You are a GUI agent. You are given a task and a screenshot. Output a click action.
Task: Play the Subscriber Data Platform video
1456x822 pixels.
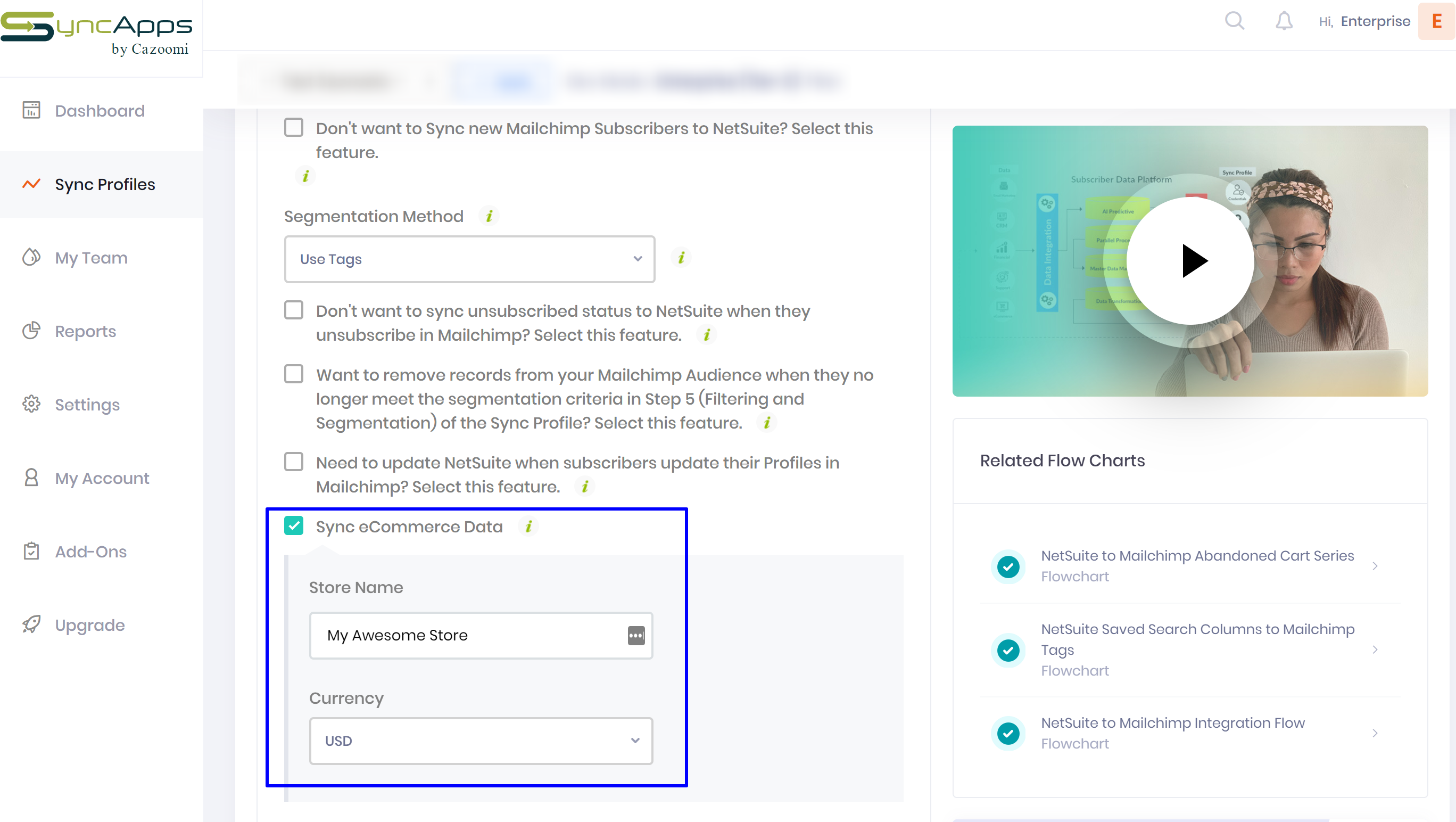point(1190,261)
